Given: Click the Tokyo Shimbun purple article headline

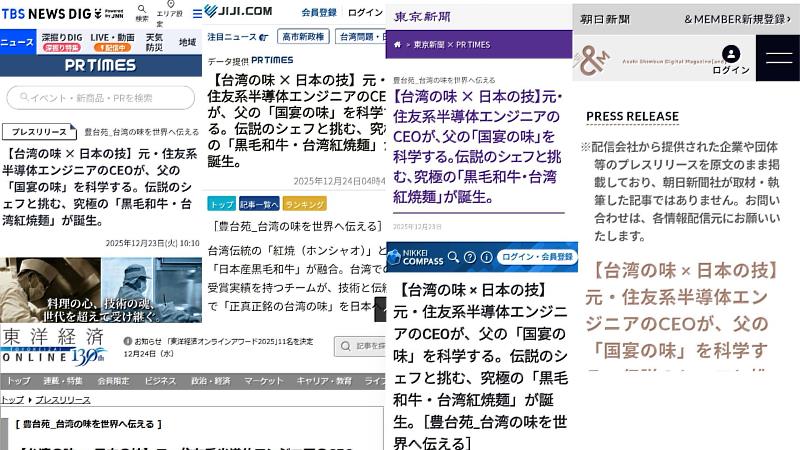Looking at the screenshot, I should point(478,146).
